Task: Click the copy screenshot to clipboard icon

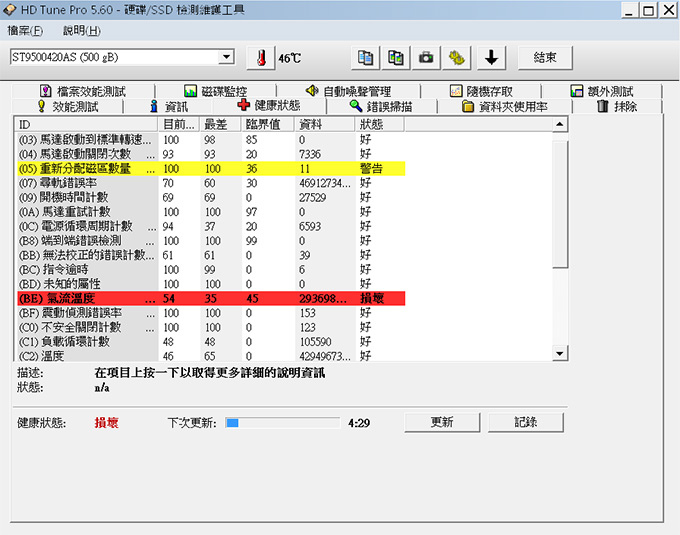Action: coord(396,58)
